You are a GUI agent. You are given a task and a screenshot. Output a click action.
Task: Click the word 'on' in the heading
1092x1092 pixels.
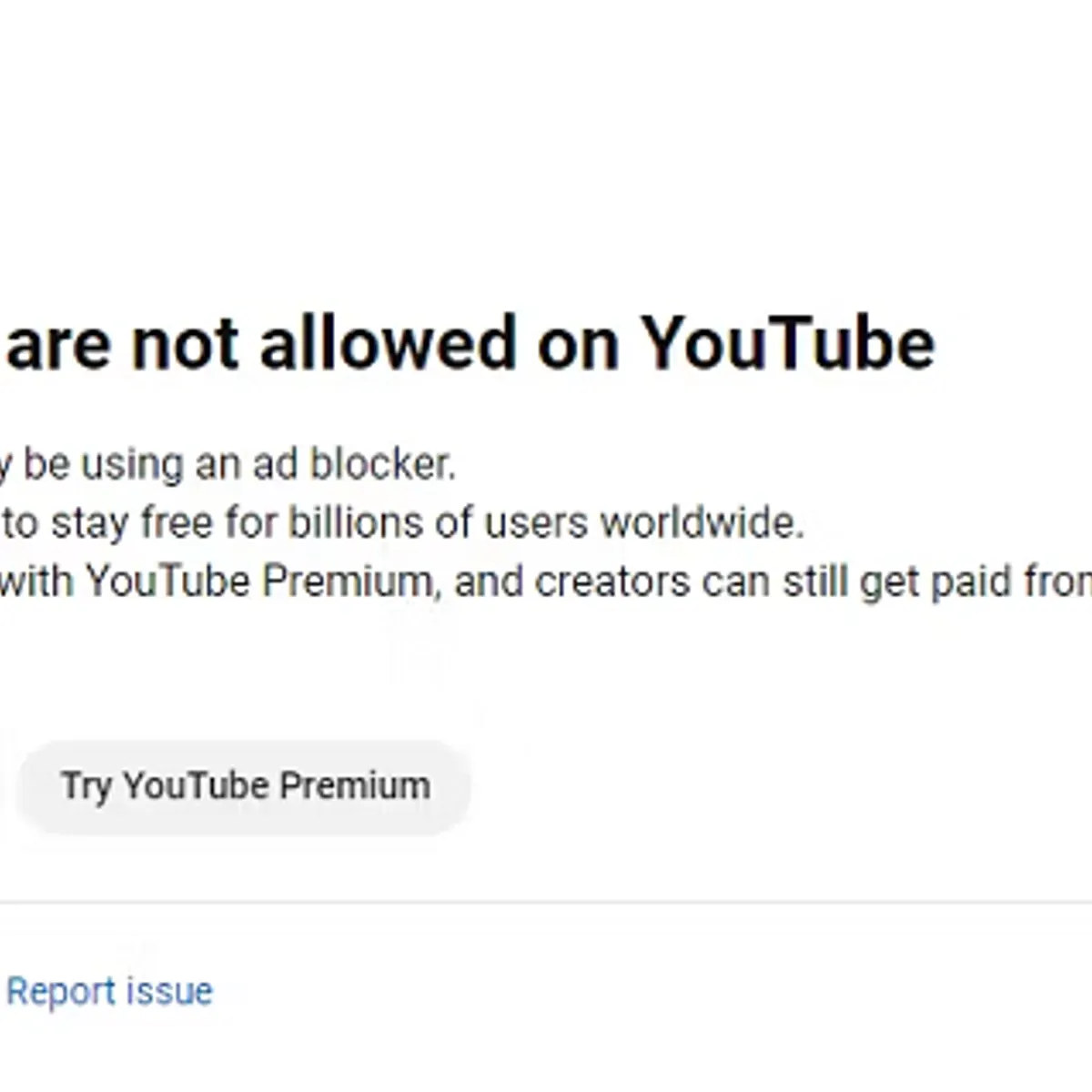[x=579, y=344]
